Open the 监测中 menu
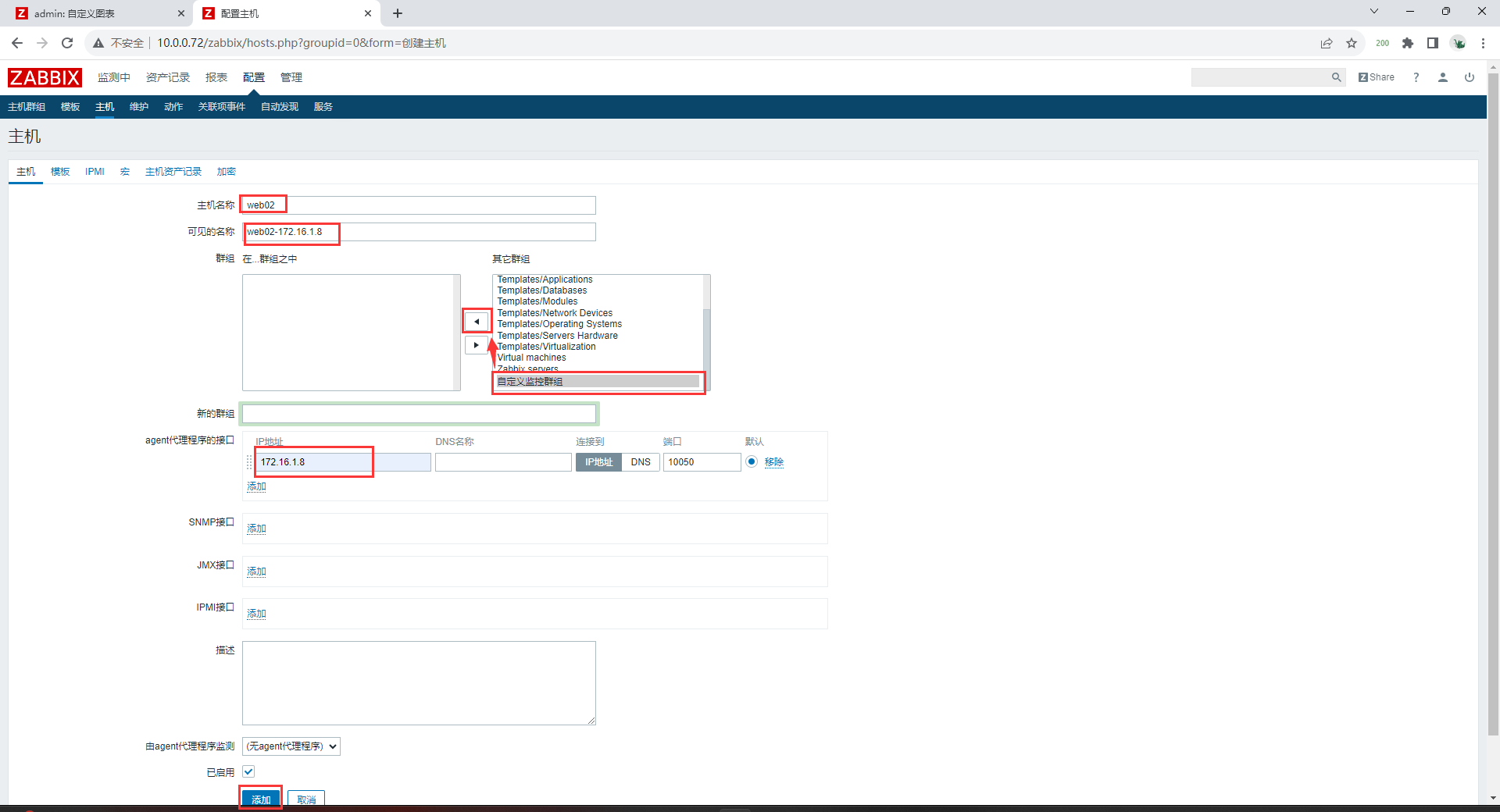 [114, 77]
